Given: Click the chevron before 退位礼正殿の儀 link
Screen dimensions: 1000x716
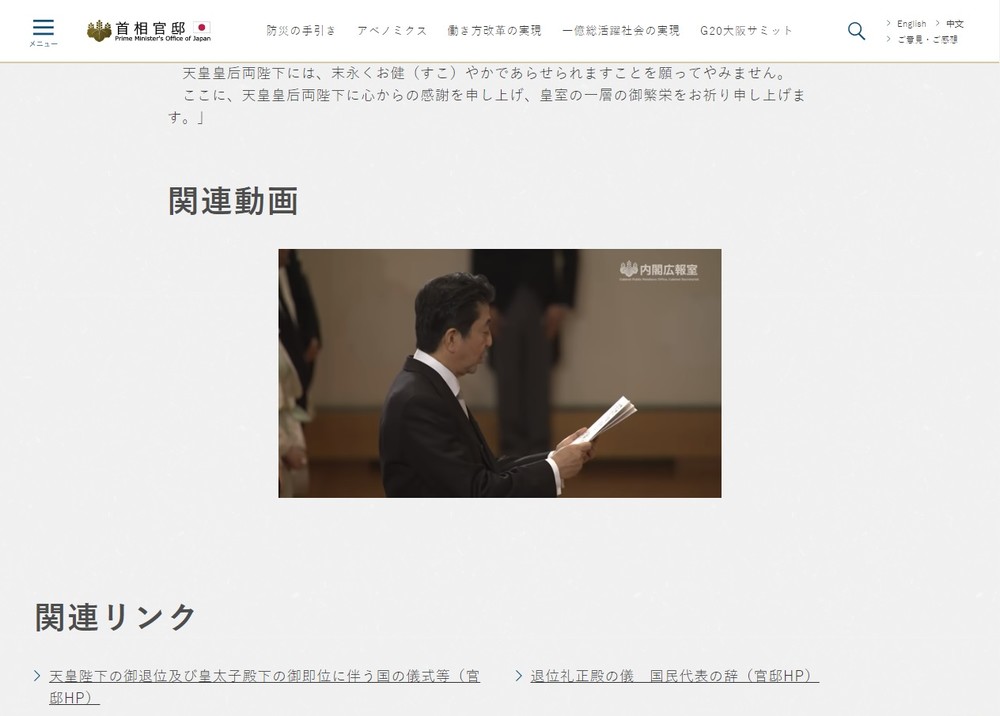Looking at the screenshot, I should pyautogui.click(x=519, y=677).
